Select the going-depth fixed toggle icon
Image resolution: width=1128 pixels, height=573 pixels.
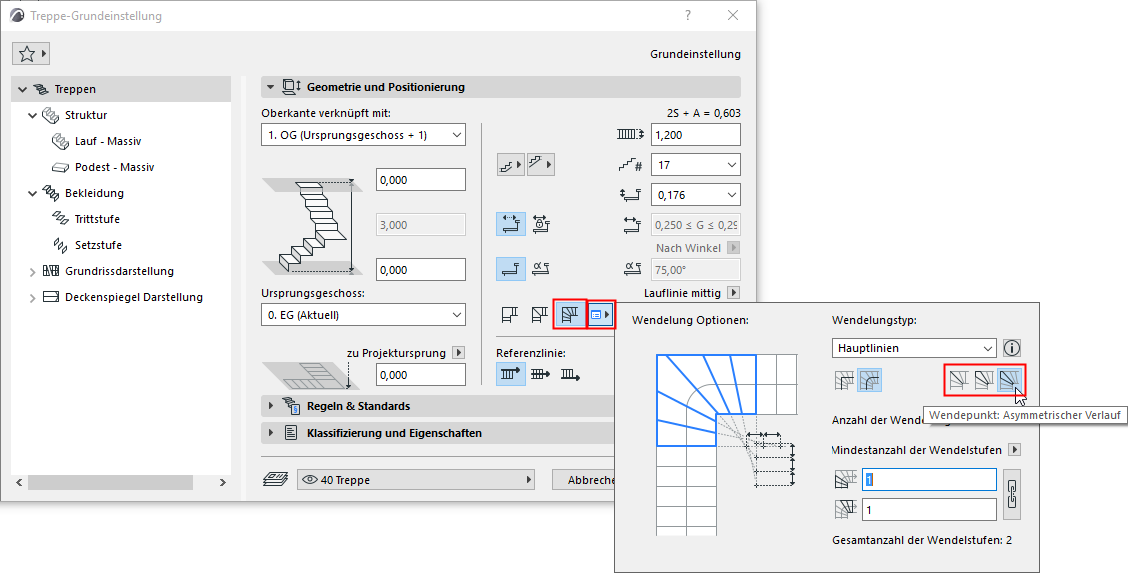[x=511, y=224]
